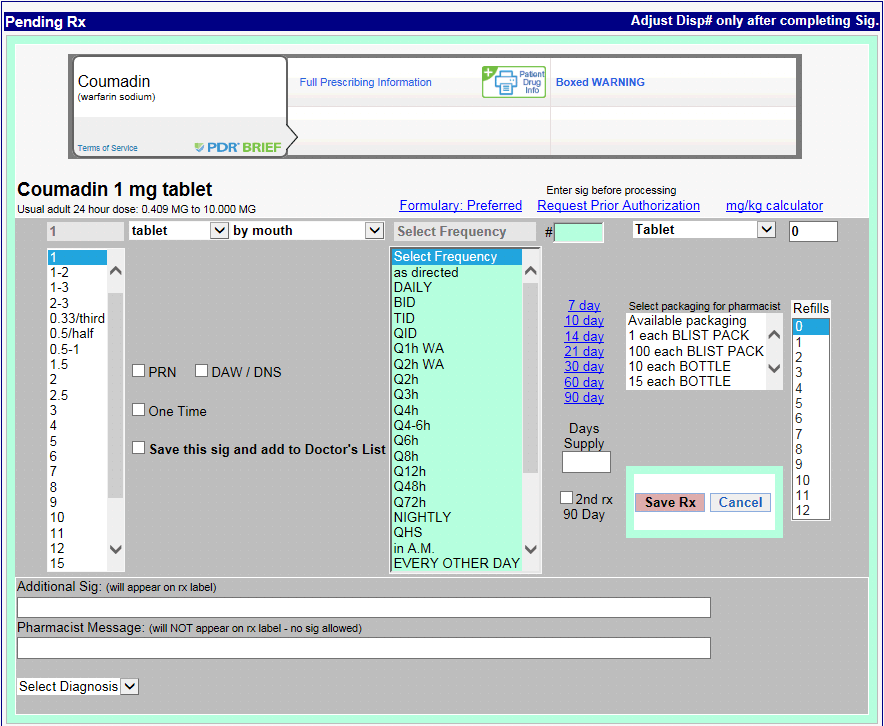The image size is (884, 726).
Task: Open Full Prescribing Information link
Action: pyautogui.click(x=365, y=82)
